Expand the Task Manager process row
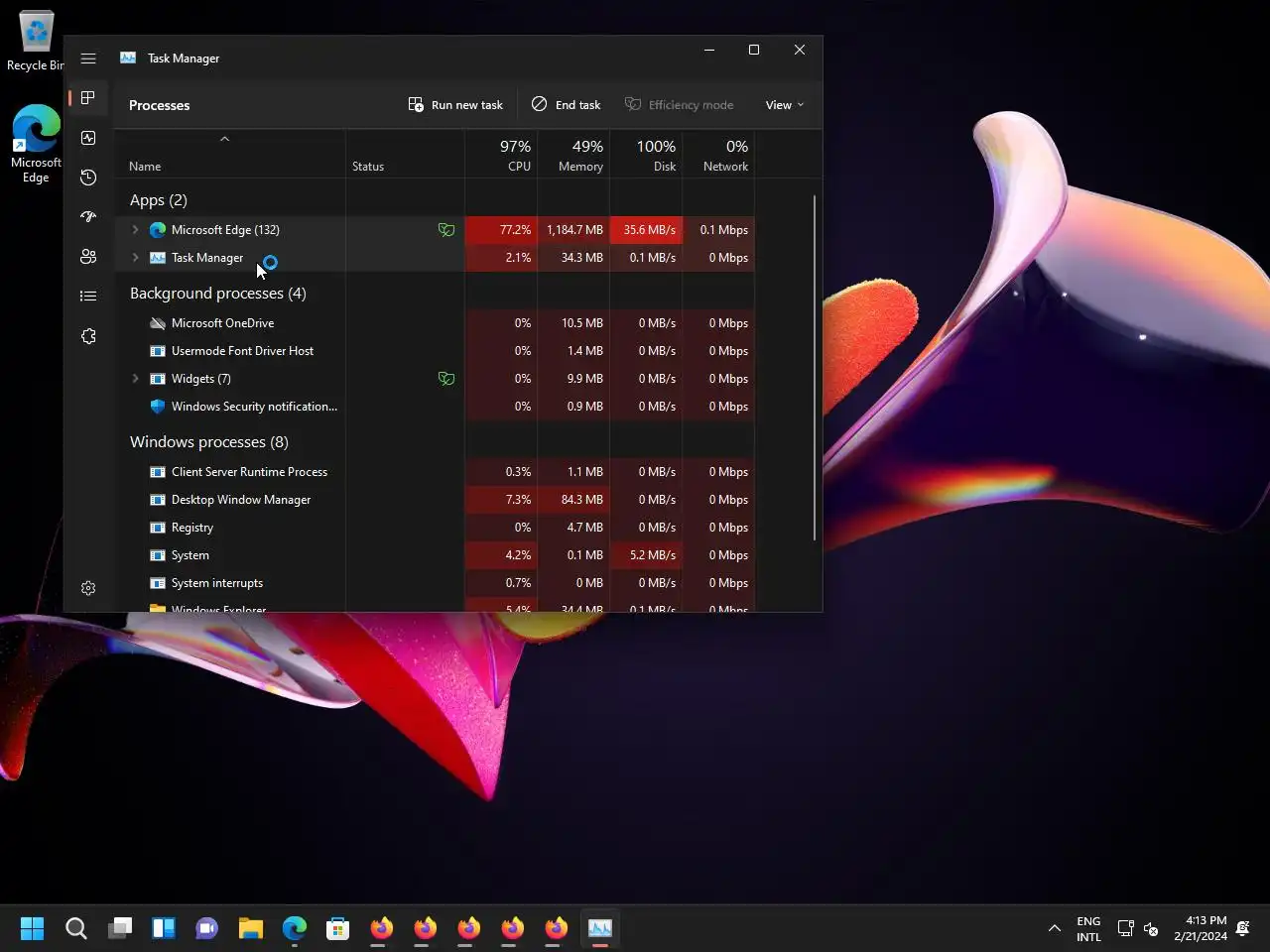The height and width of the screenshot is (952, 1270). pyautogui.click(x=136, y=258)
